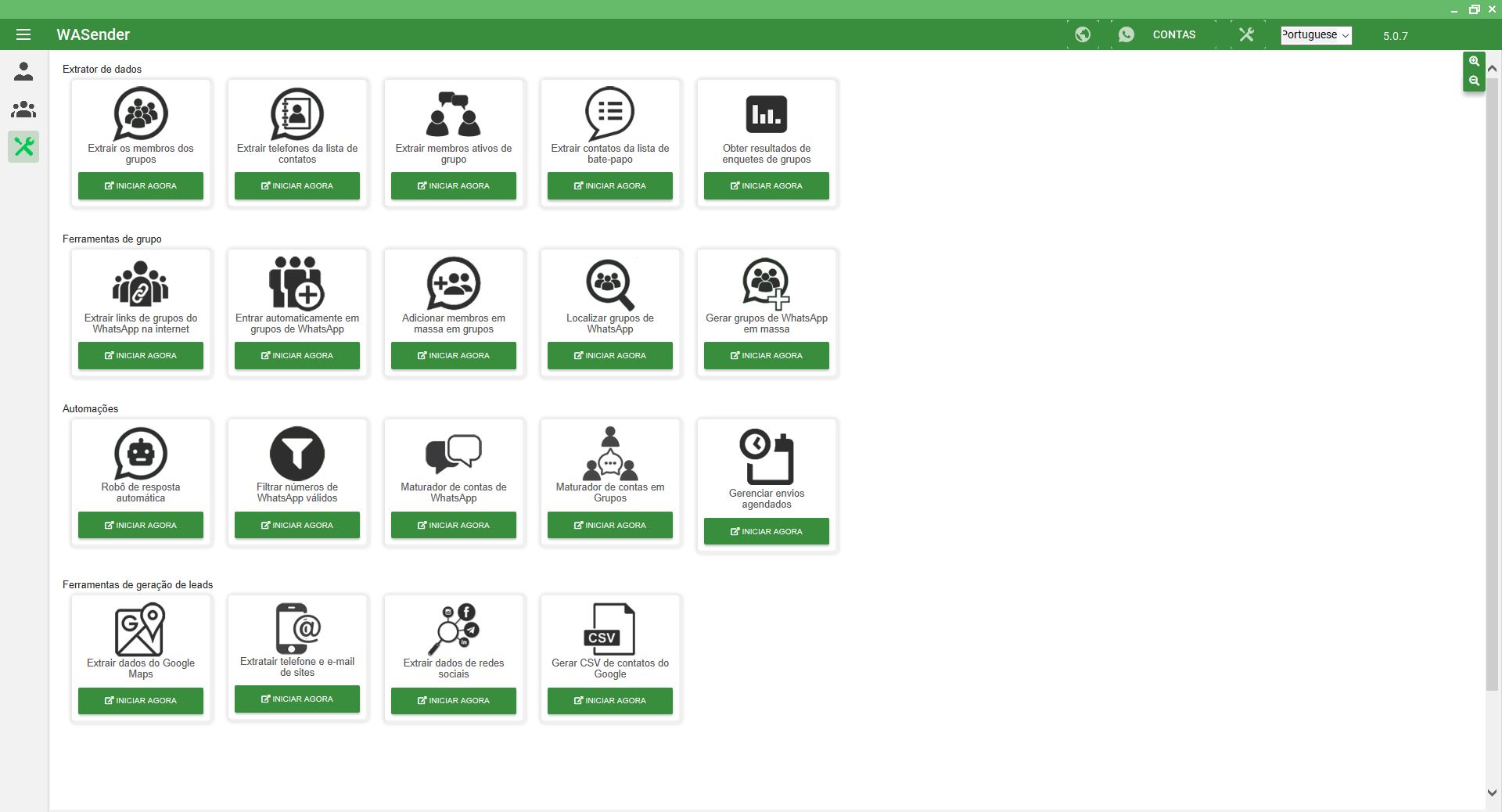Open CONTAS from the top bar

(x=1173, y=34)
